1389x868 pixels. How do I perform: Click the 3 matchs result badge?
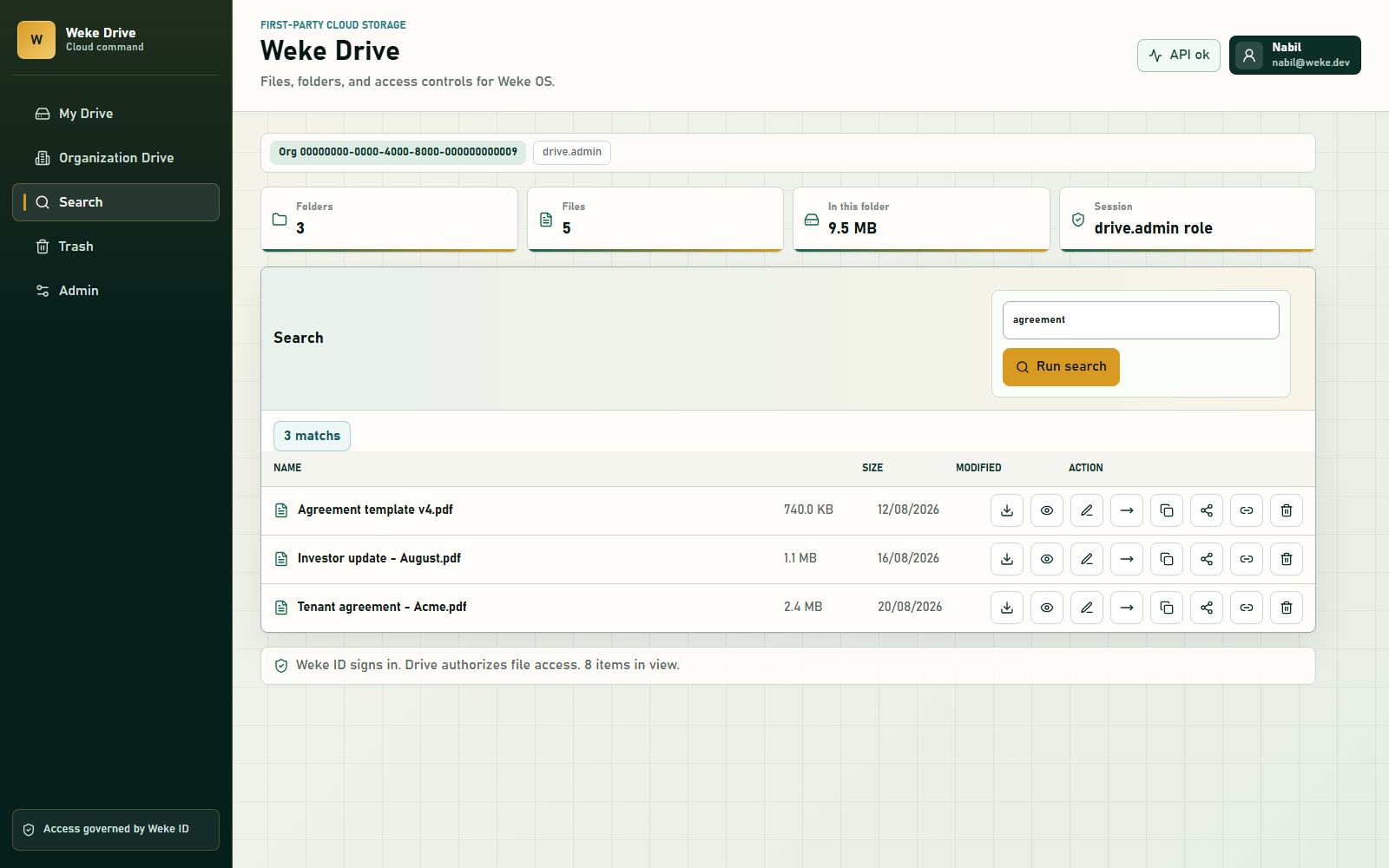(312, 436)
